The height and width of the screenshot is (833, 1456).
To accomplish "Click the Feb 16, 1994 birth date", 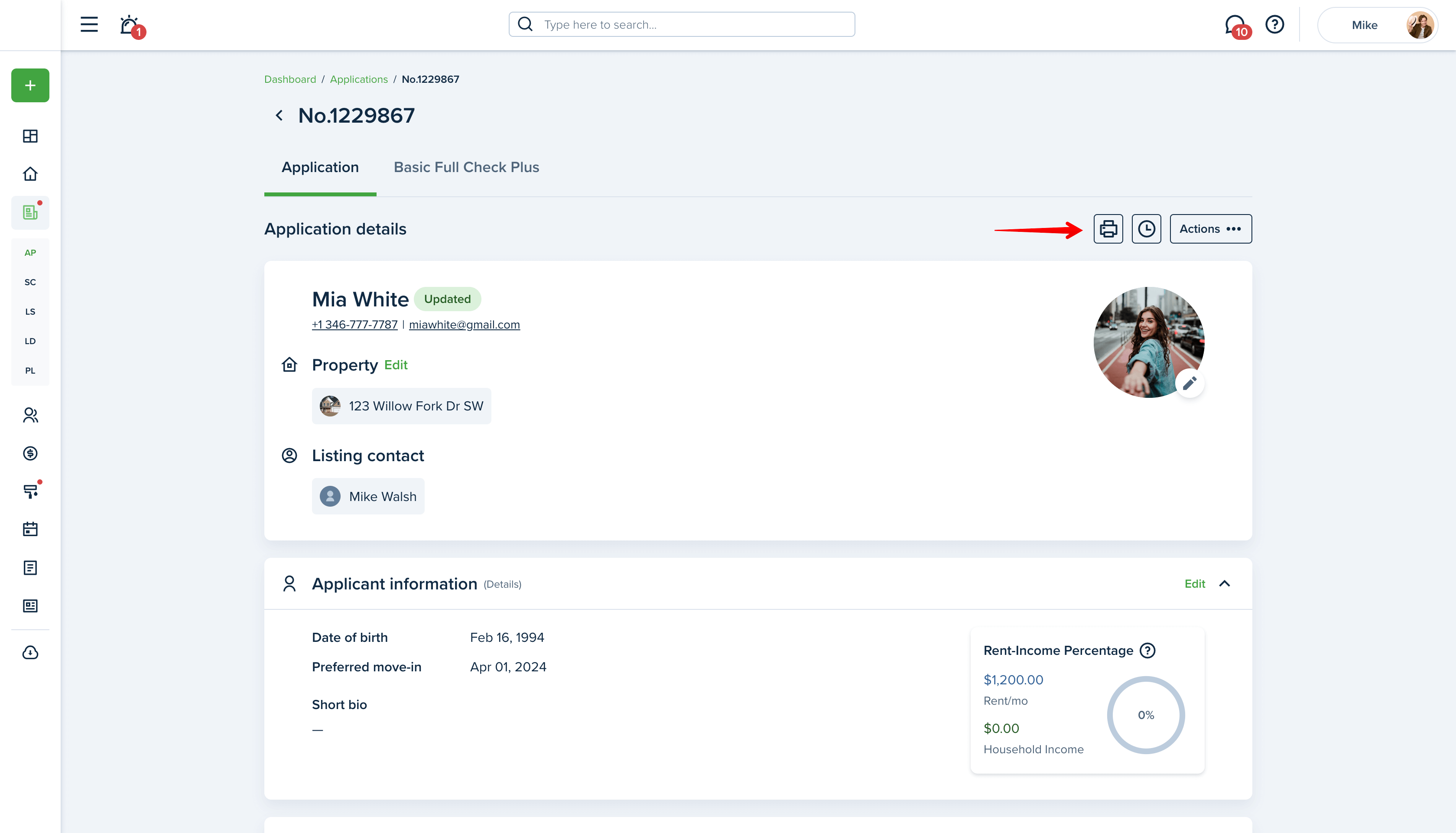I will (x=507, y=638).
